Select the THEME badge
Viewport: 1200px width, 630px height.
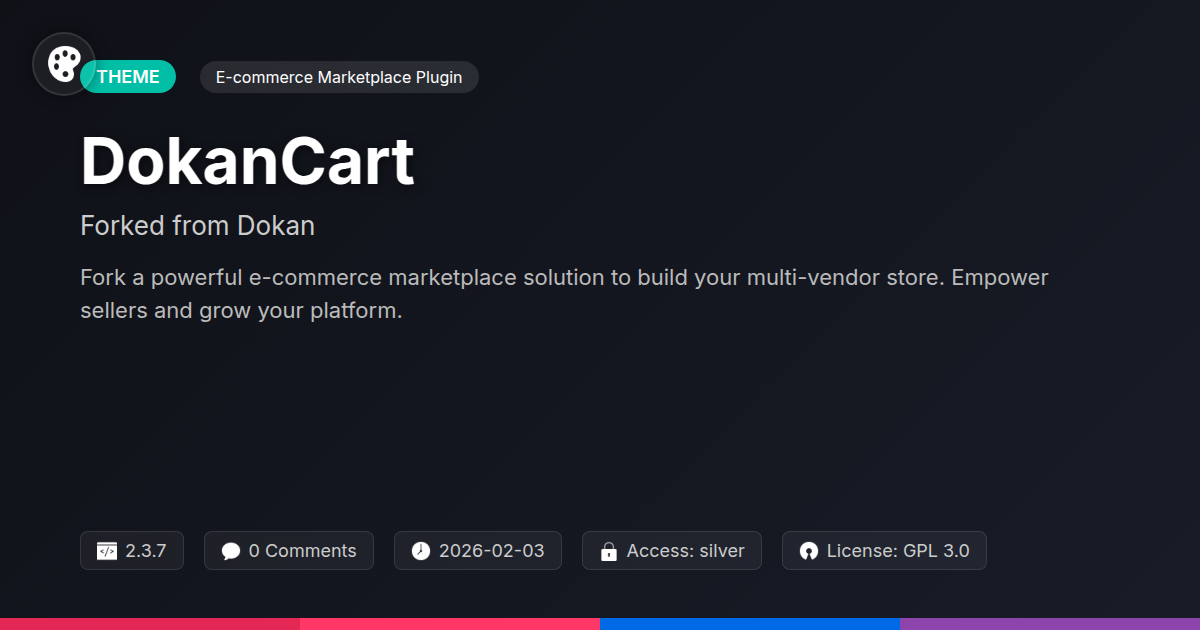pyautogui.click(x=128, y=77)
